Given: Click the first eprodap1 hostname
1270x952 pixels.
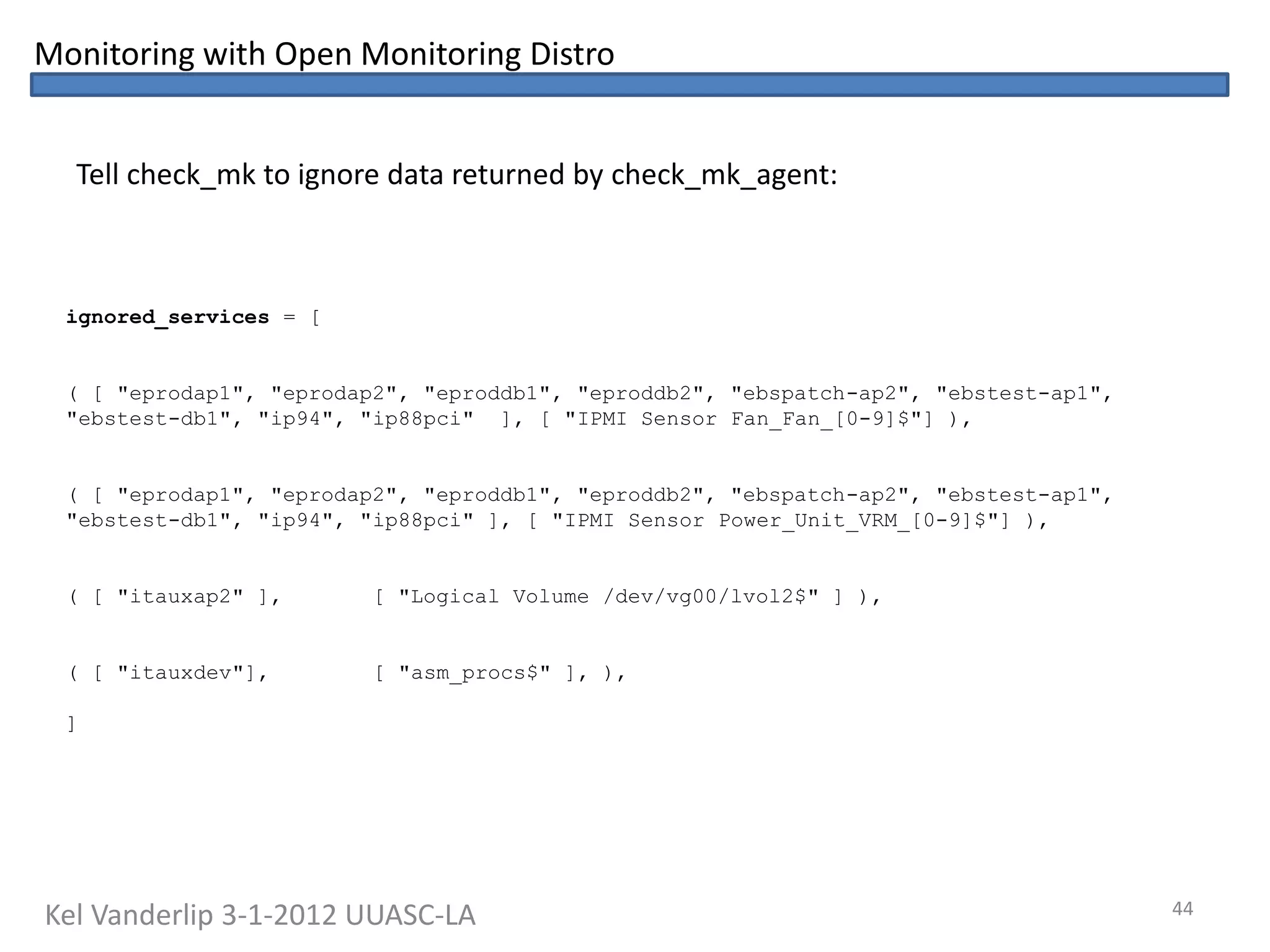Looking at the screenshot, I should tap(180, 394).
